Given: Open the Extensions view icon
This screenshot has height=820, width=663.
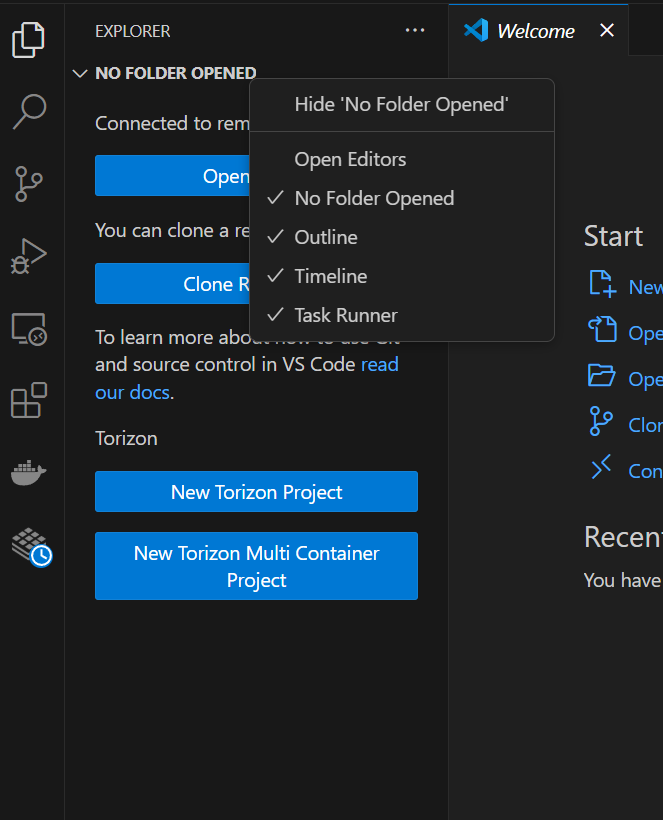Looking at the screenshot, I should tap(29, 400).
